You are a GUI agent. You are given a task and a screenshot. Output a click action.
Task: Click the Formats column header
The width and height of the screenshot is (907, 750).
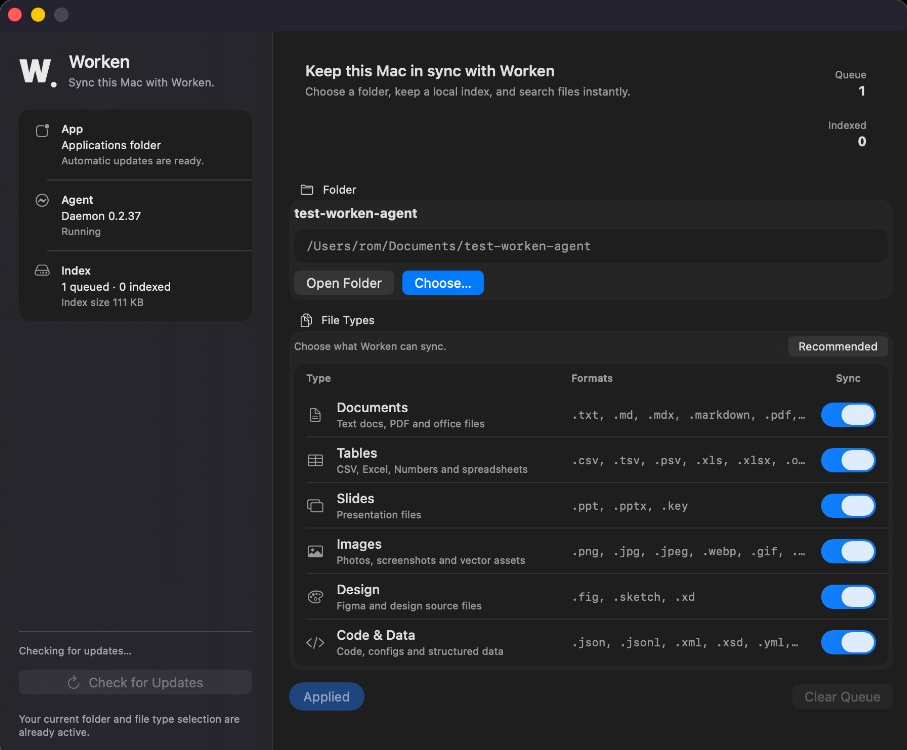pyautogui.click(x=592, y=378)
